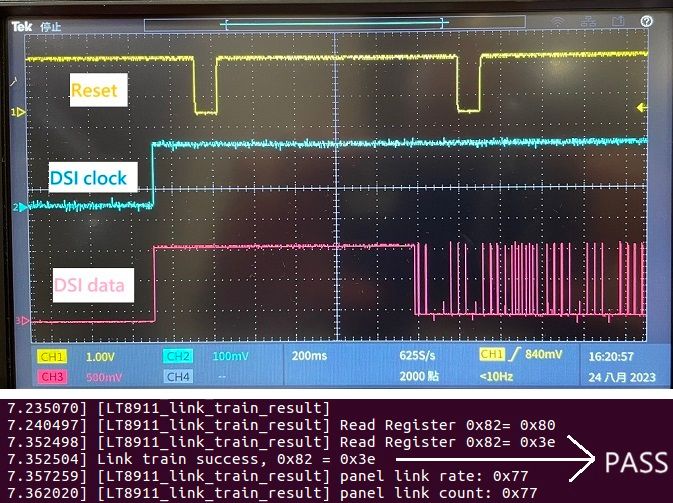Image resolution: width=673 pixels, height=503 pixels.
Task: Click the 7.235070 log line
Action: pyautogui.click(x=168, y=408)
